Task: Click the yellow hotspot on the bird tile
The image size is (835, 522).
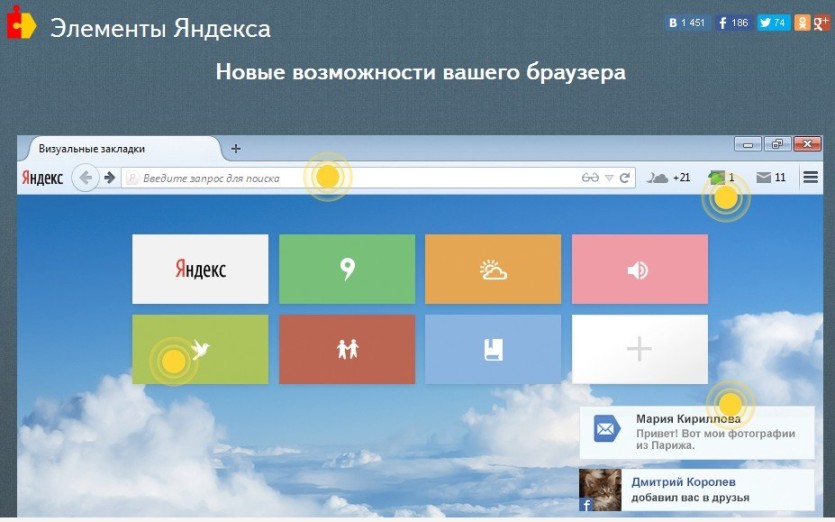Action: tap(173, 362)
